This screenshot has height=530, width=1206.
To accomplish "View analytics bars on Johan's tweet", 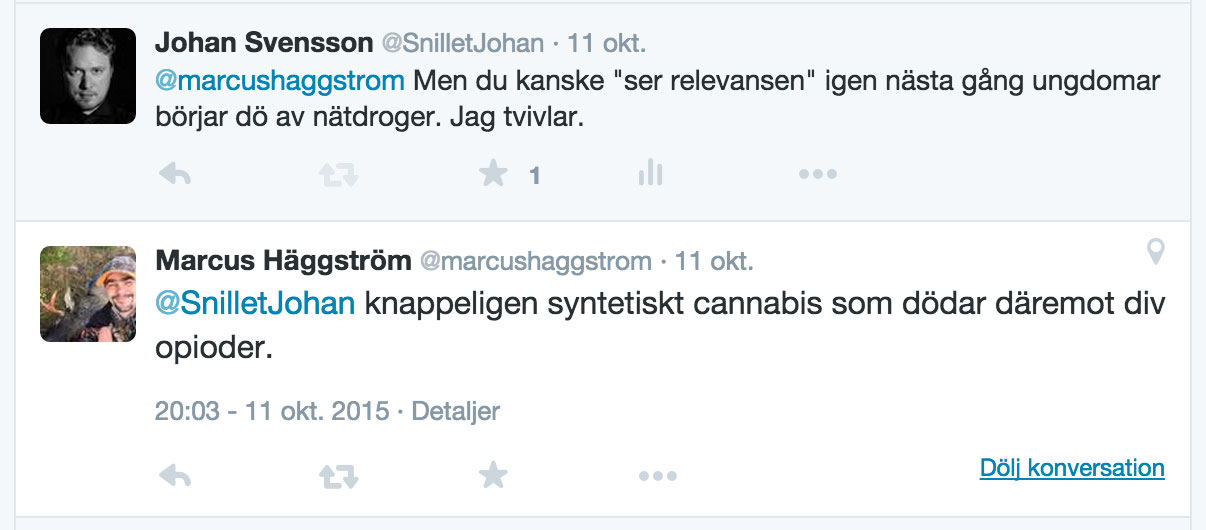I will pyautogui.click(x=650, y=174).
